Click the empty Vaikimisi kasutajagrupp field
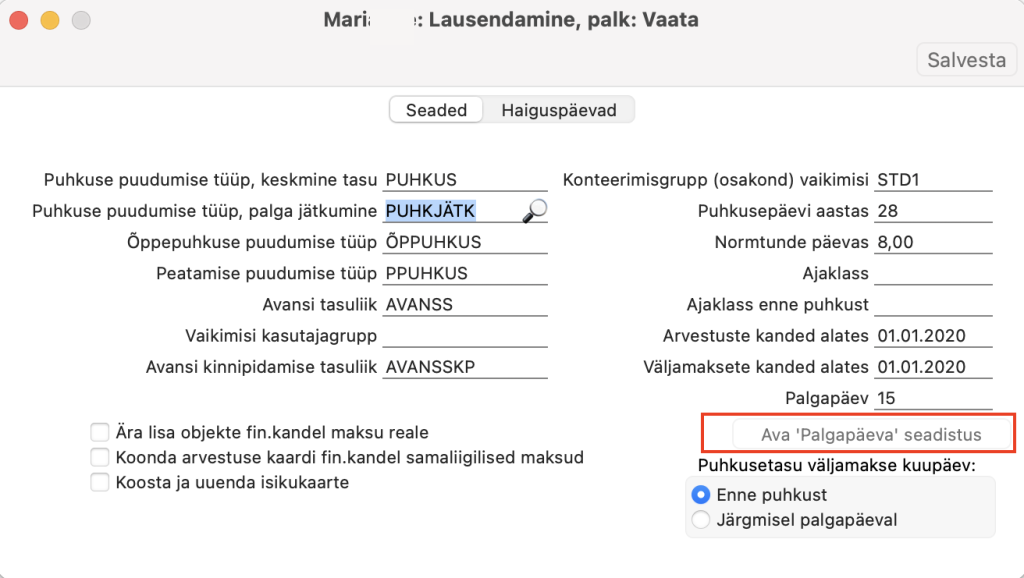Screen dimensions: 1024x578 465,336
